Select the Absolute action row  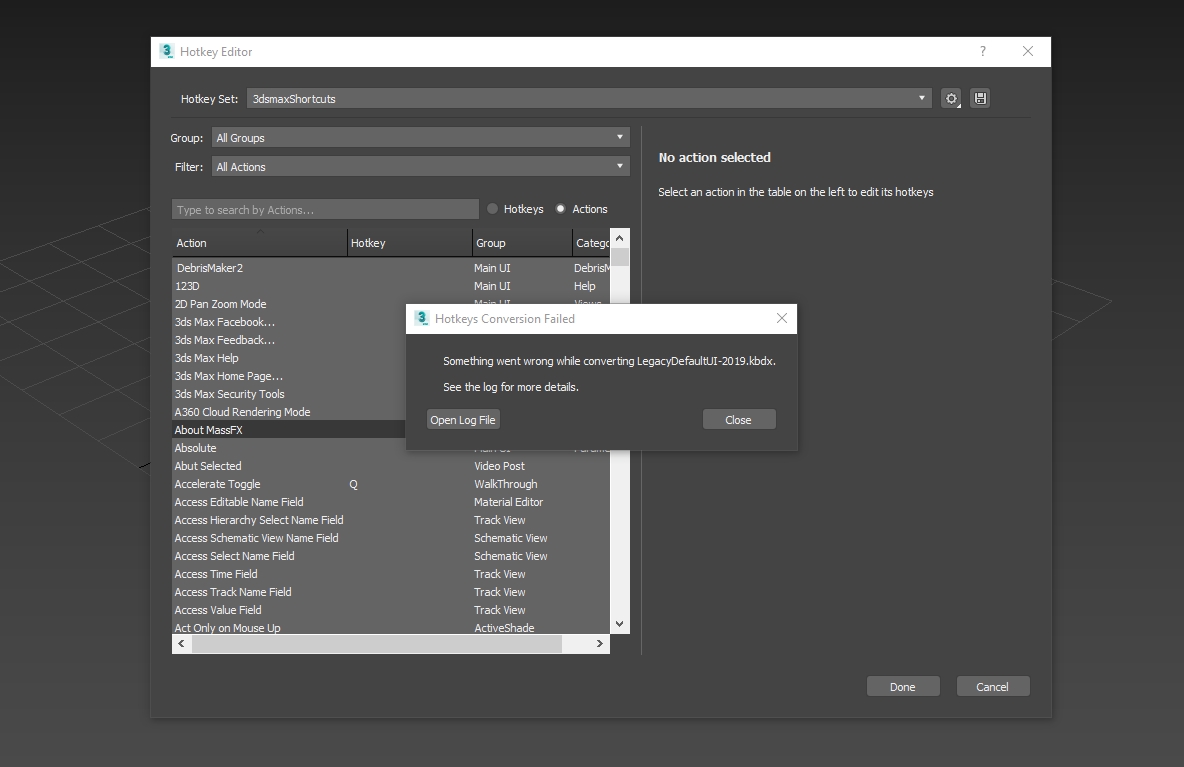pos(289,448)
